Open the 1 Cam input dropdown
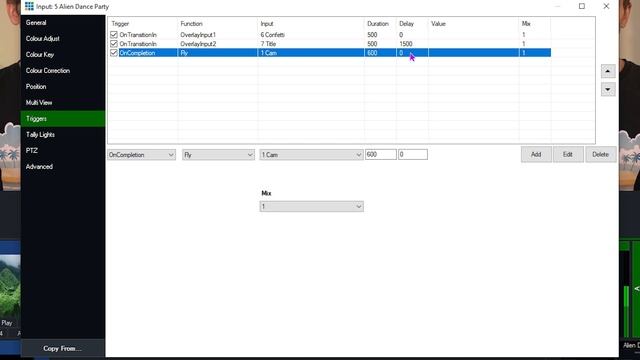Screen dimensions: 640x360 (x=311, y=155)
